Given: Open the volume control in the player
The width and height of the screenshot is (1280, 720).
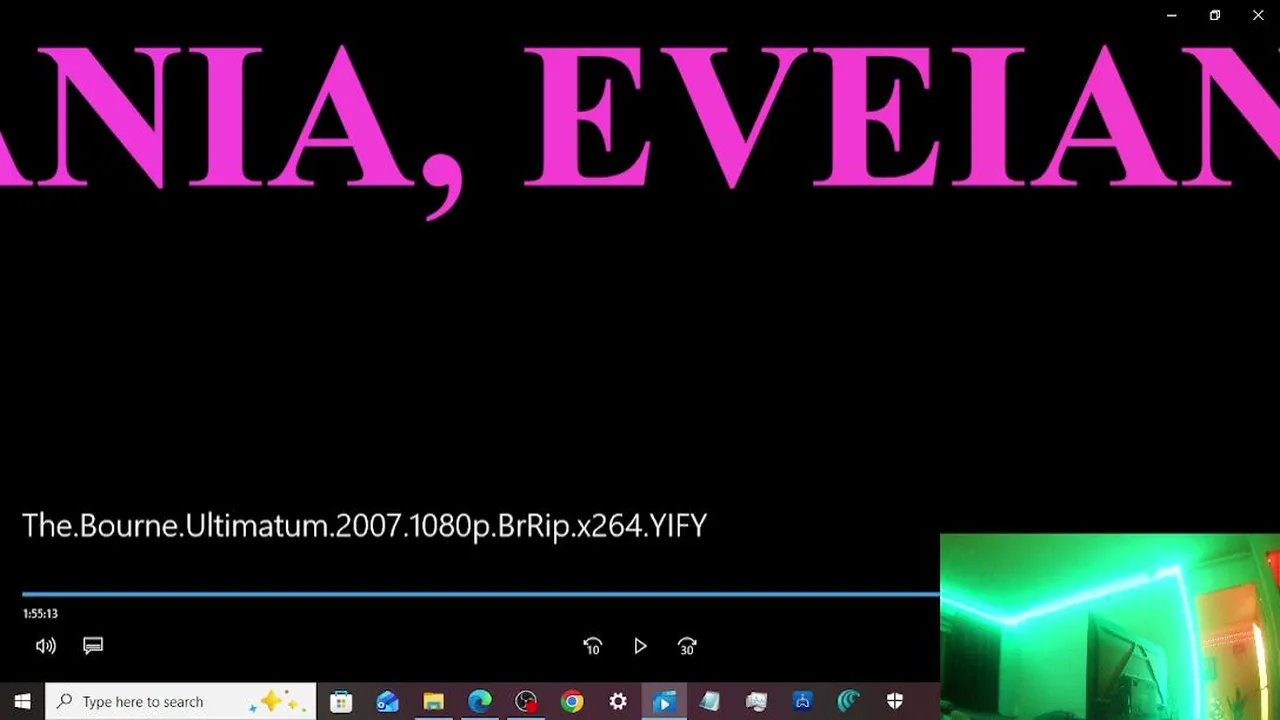Looking at the screenshot, I should [x=46, y=646].
